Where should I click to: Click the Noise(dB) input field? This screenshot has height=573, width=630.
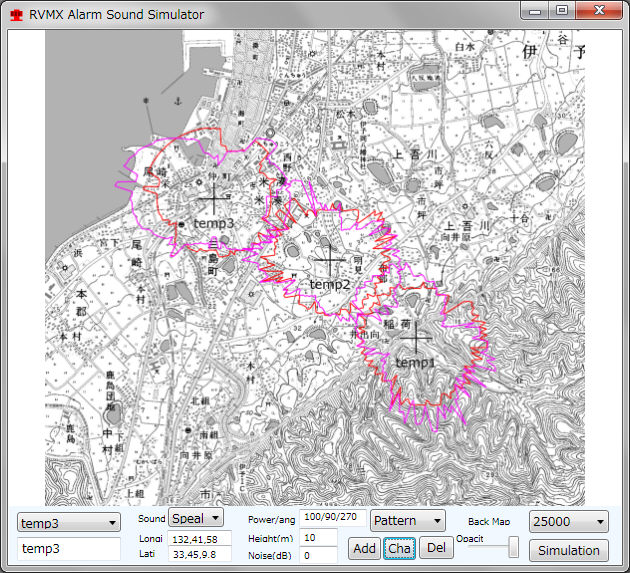[x=318, y=555]
